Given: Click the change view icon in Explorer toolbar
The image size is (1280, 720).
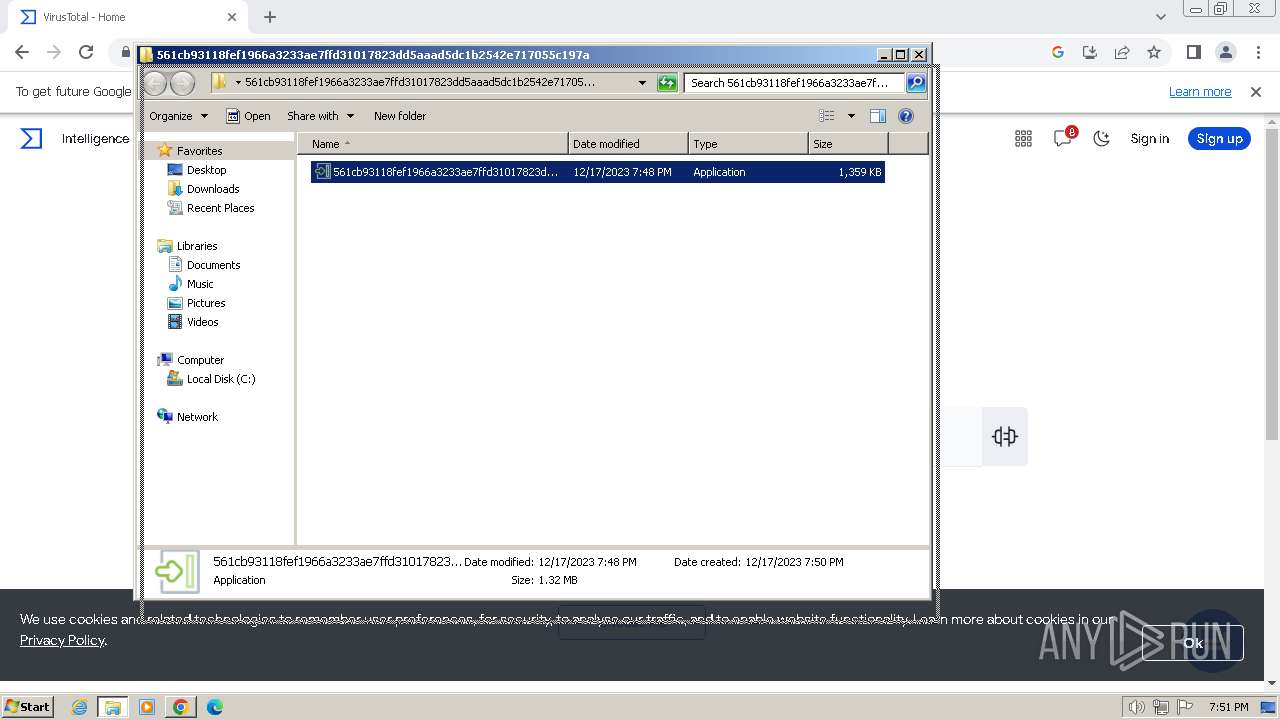Looking at the screenshot, I should coord(827,116).
